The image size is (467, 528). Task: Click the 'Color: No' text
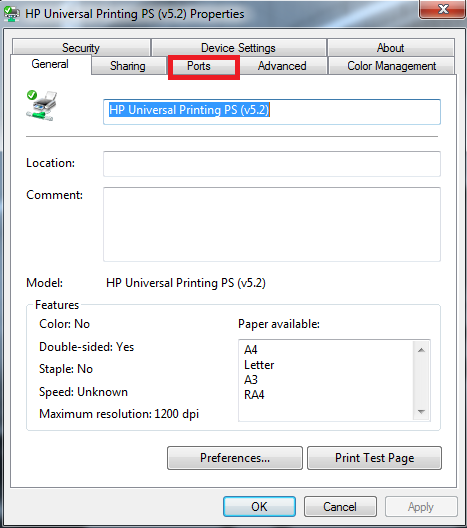(65, 324)
